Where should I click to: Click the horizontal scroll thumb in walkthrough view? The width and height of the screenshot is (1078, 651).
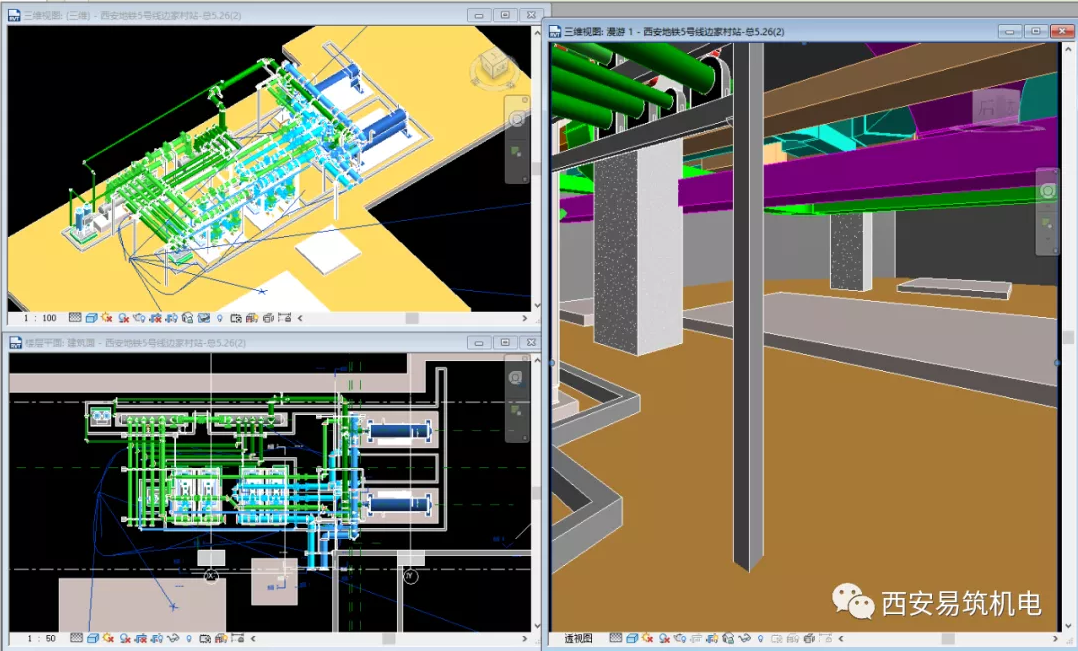947,639
